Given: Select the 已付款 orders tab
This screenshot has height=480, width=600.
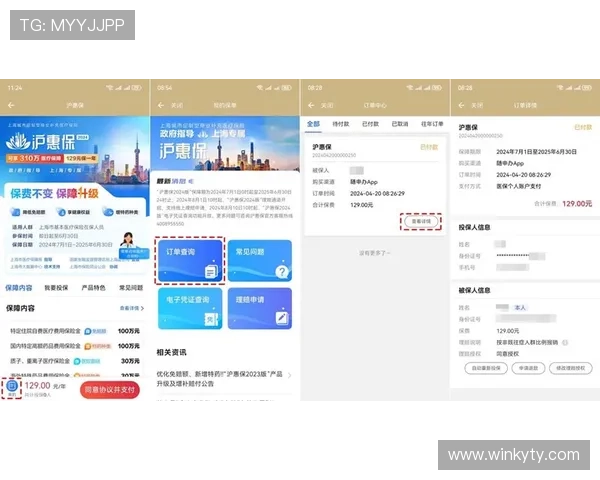Looking at the screenshot, I should 370,124.
